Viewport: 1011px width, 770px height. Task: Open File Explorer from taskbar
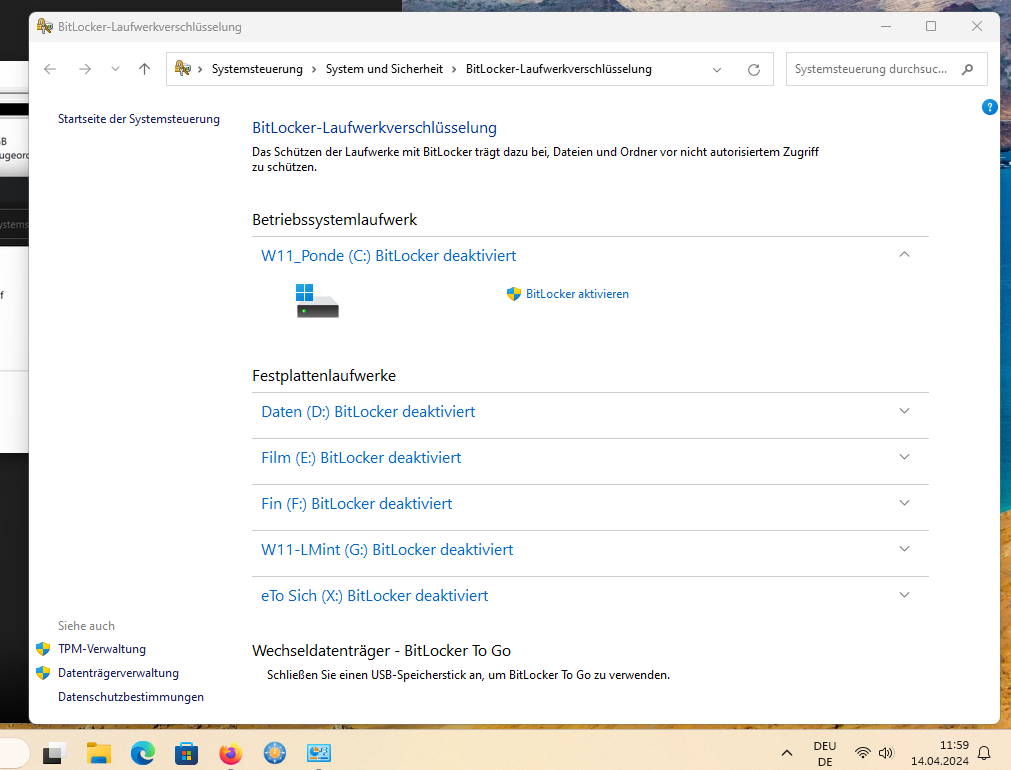[x=99, y=753]
